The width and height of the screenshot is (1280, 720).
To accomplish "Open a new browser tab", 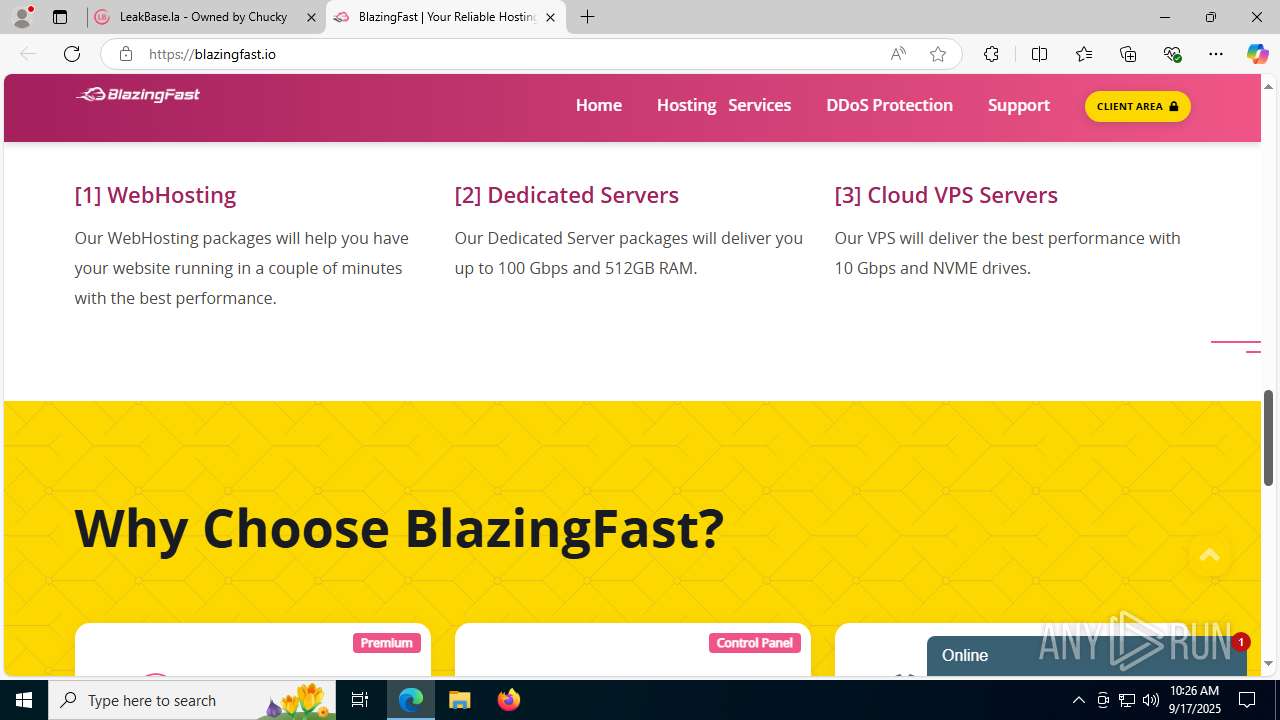I will tap(588, 17).
